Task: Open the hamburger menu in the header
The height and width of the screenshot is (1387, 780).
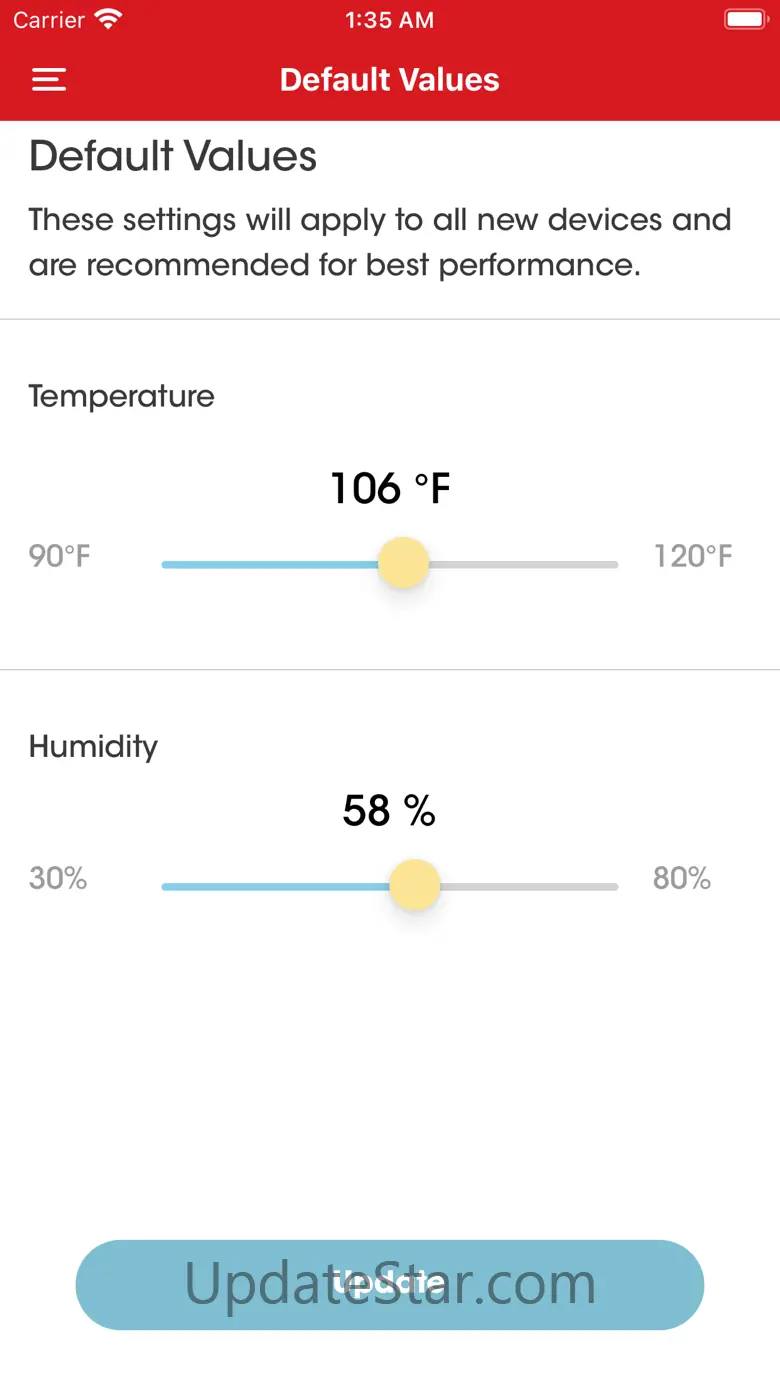Action: 49,80
